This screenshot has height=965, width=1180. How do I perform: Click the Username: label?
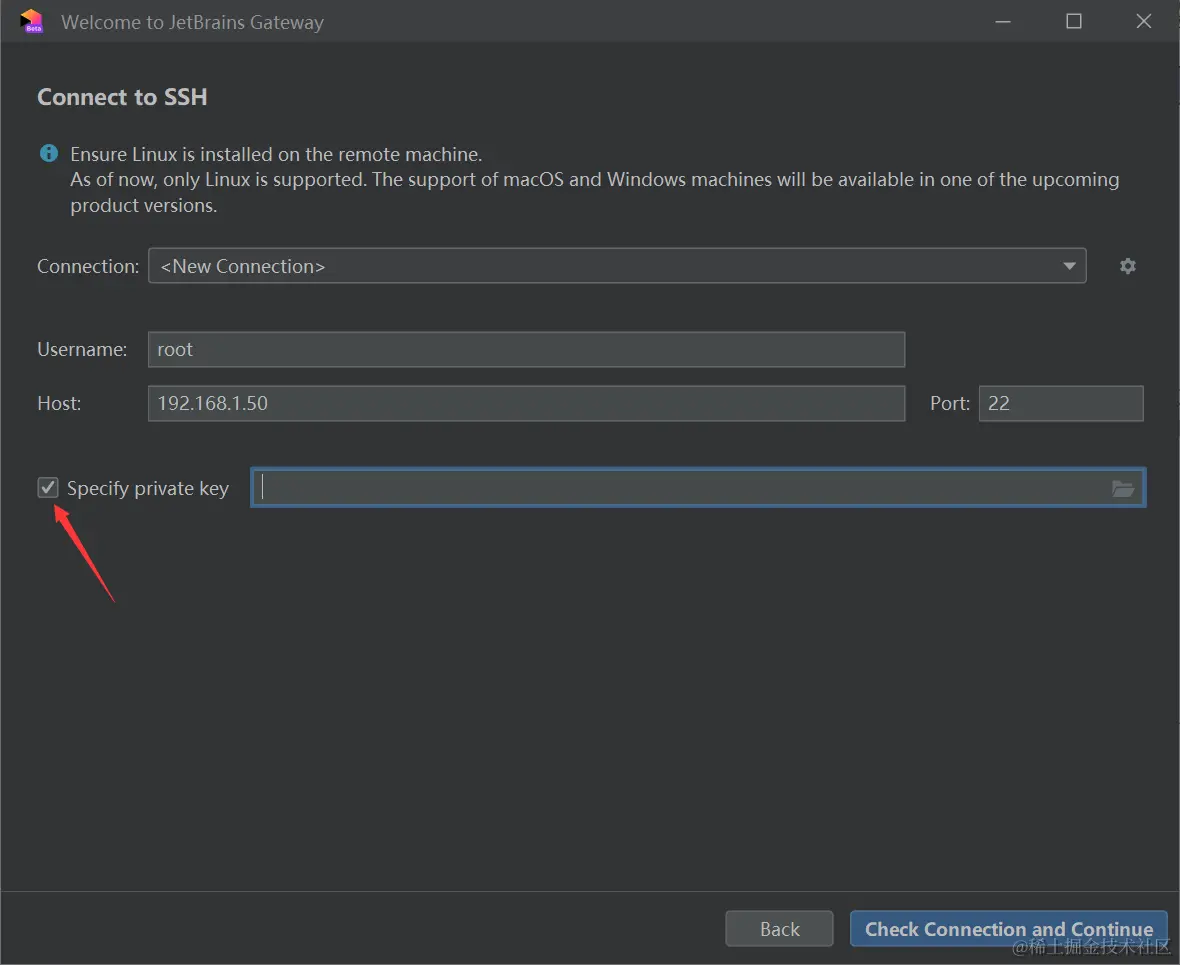[82, 349]
